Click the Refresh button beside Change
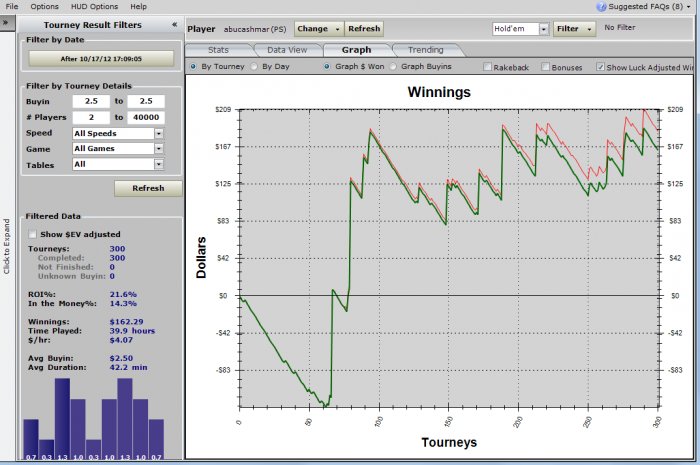700x465 pixels. pos(364,29)
